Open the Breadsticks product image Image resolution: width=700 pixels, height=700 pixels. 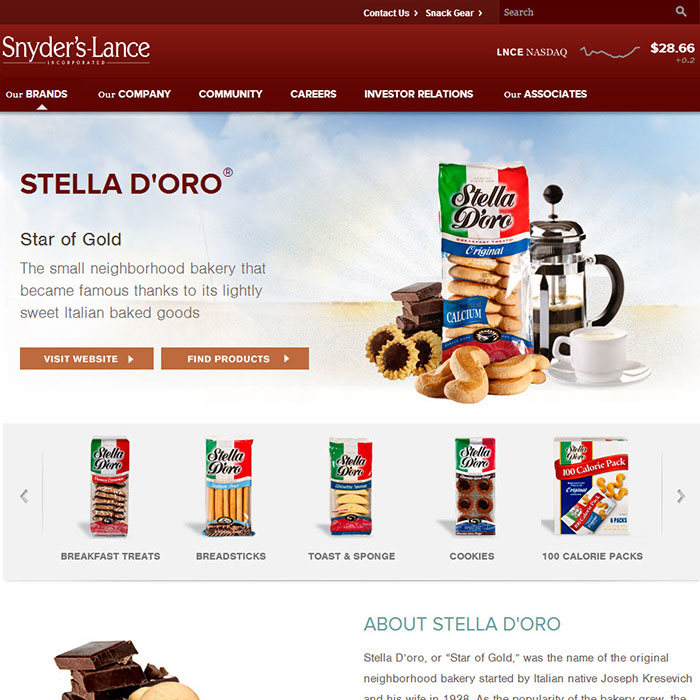pyautogui.click(x=229, y=487)
